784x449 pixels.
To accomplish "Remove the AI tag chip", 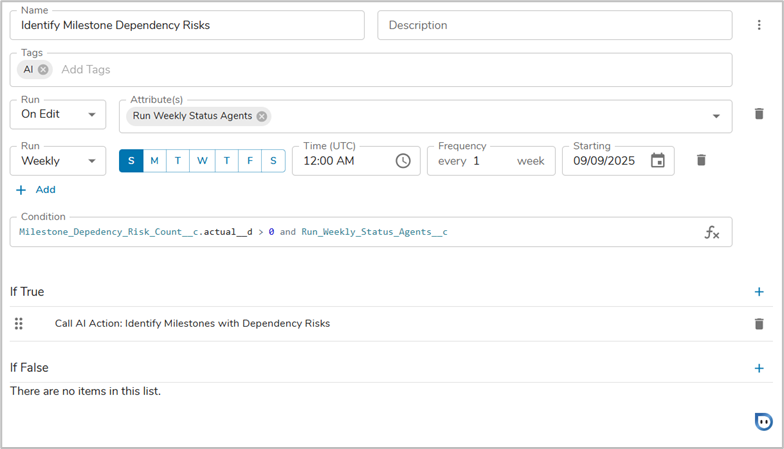I will (43, 70).
